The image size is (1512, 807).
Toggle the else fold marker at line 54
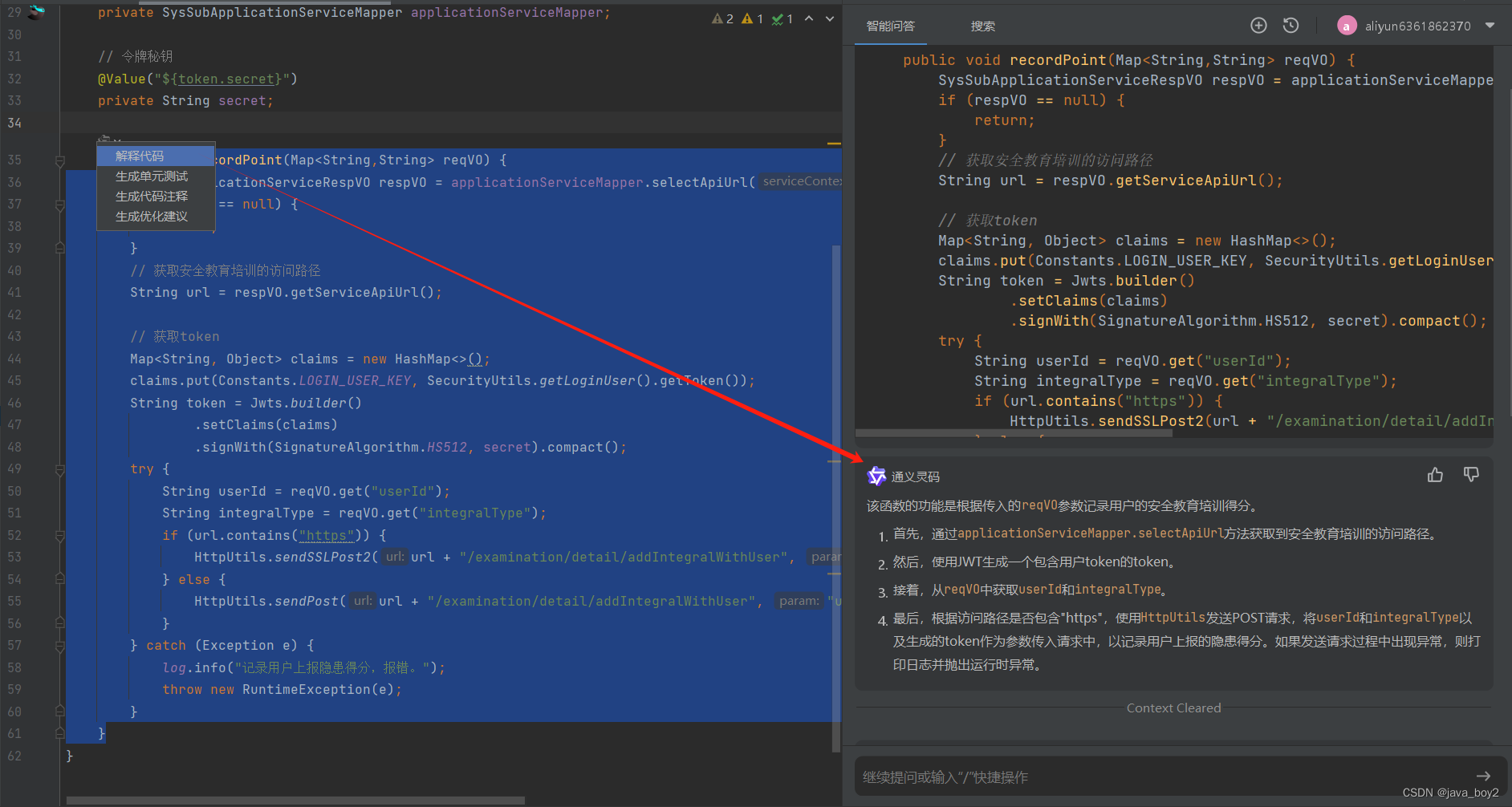pos(59,578)
